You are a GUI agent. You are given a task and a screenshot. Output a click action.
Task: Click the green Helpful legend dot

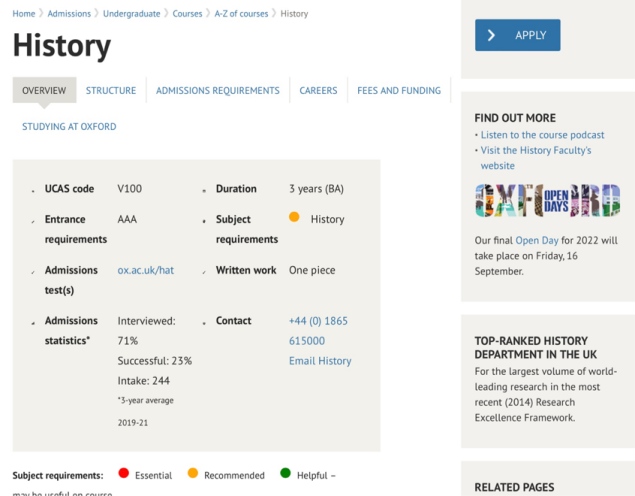[x=286, y=473]
